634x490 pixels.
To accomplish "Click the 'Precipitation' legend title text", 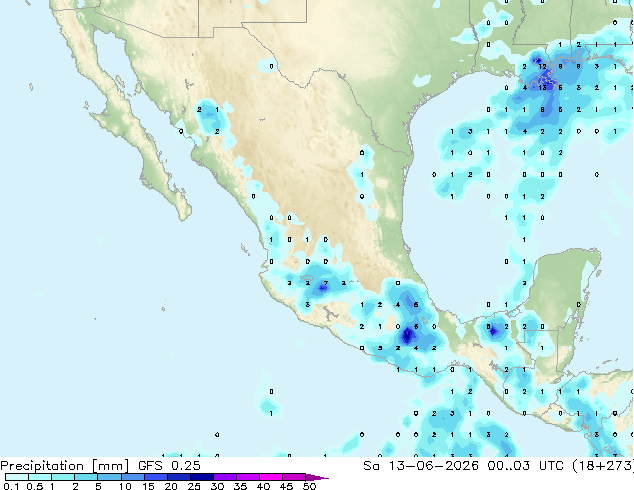I will pyautogui.click(x=42, y=466).
